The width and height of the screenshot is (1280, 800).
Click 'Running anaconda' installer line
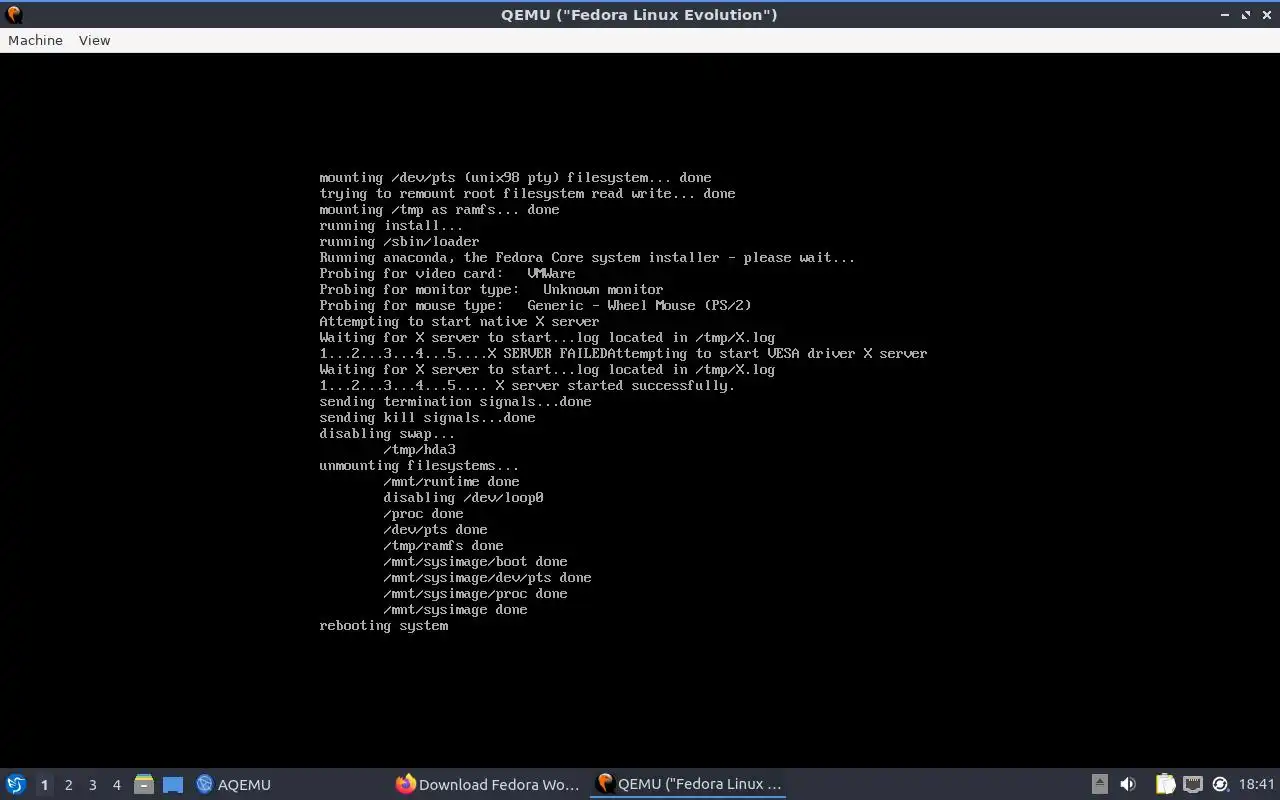coord(587,257)
